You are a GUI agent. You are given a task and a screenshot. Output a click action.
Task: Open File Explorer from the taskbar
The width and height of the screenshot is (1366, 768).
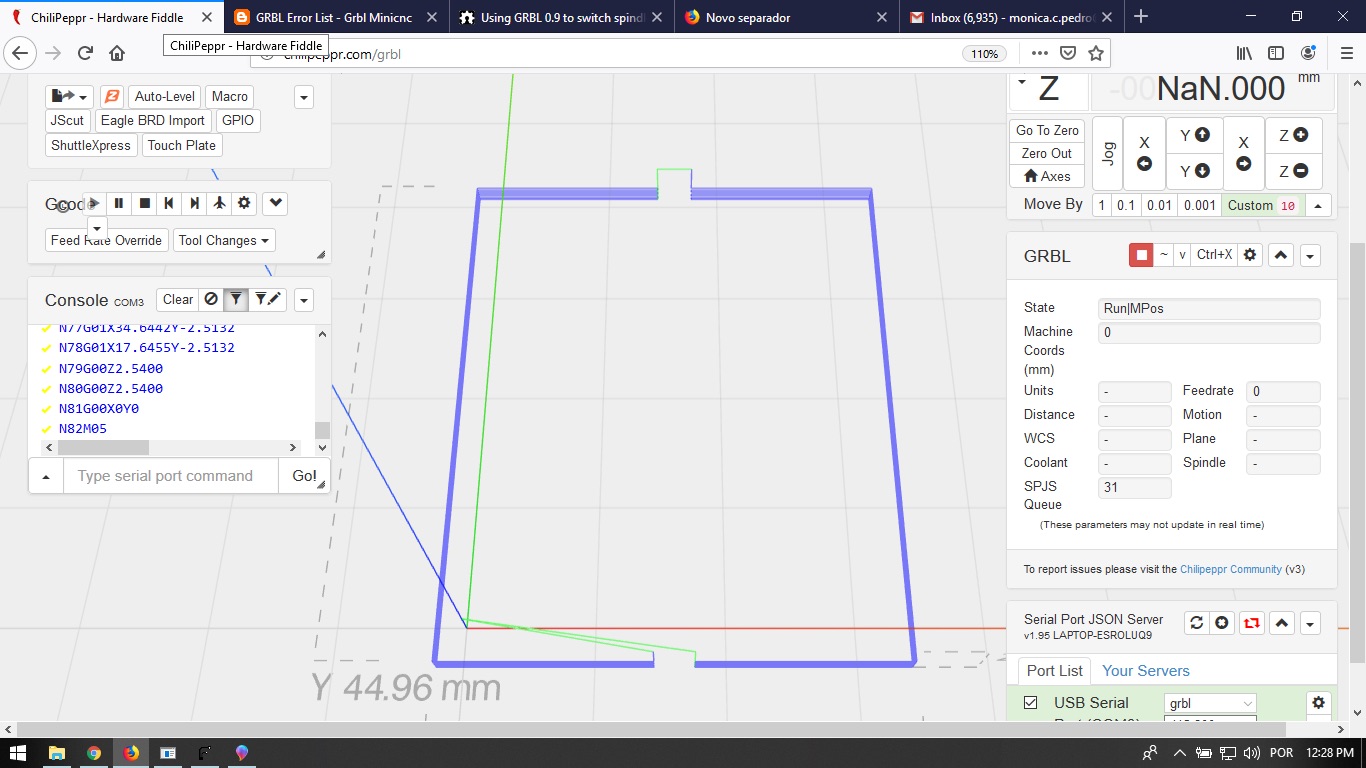click(56, 752)
